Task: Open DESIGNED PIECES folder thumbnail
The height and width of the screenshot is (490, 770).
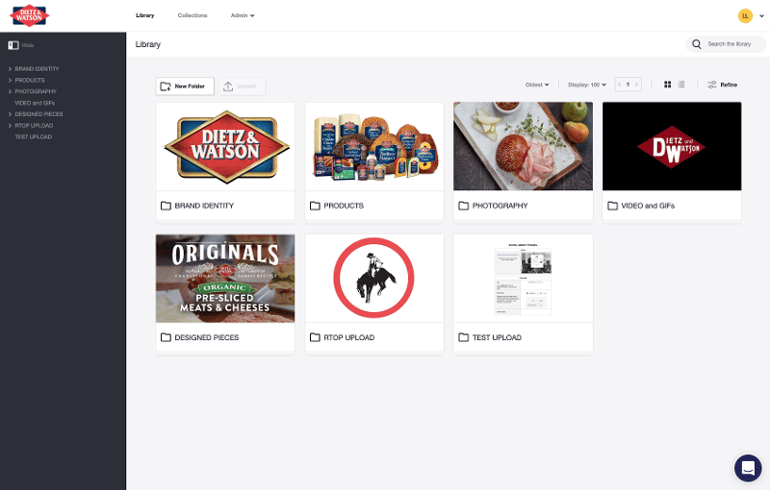Action: (x=225, y=278)
